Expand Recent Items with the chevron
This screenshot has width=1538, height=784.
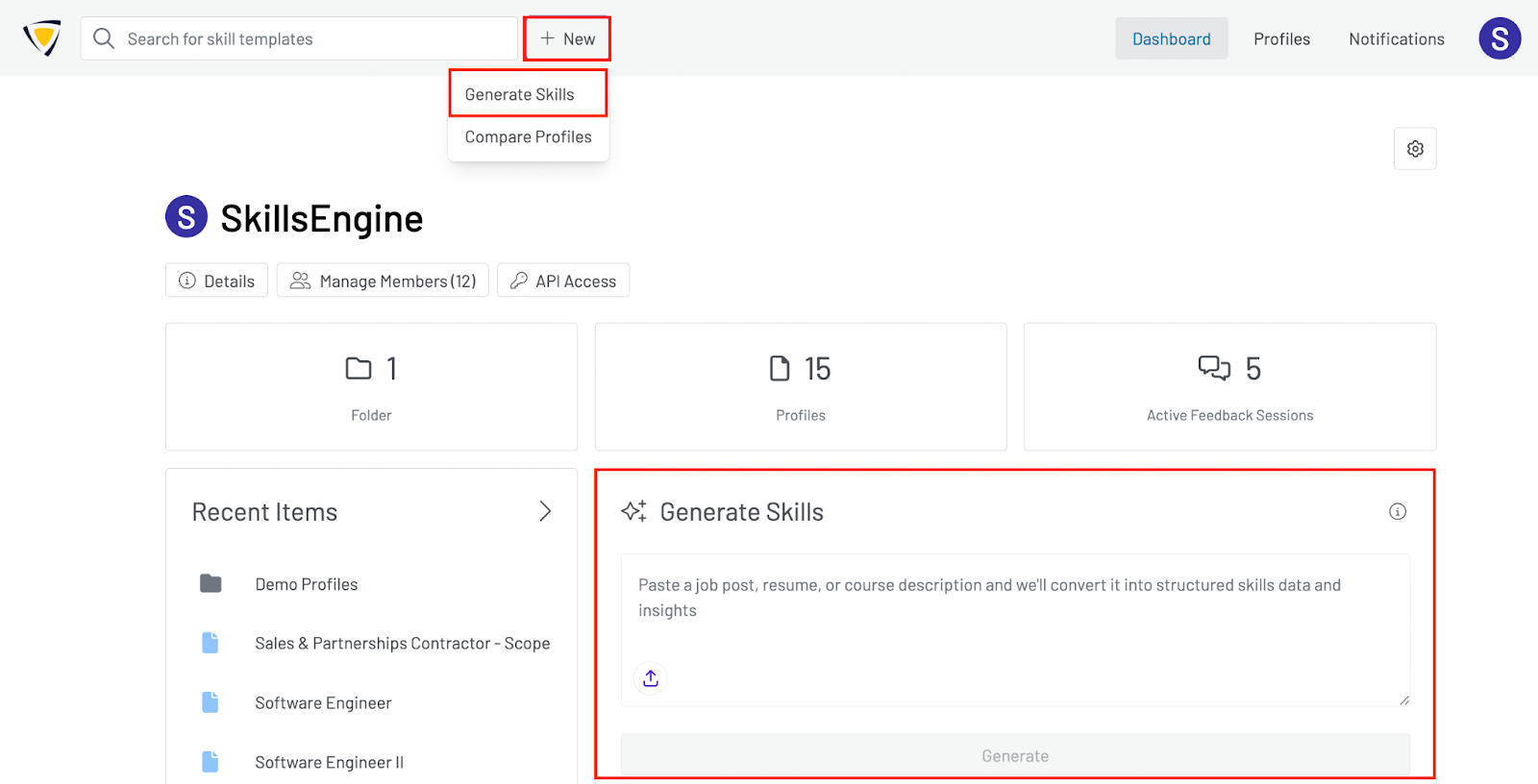(545, 511)
